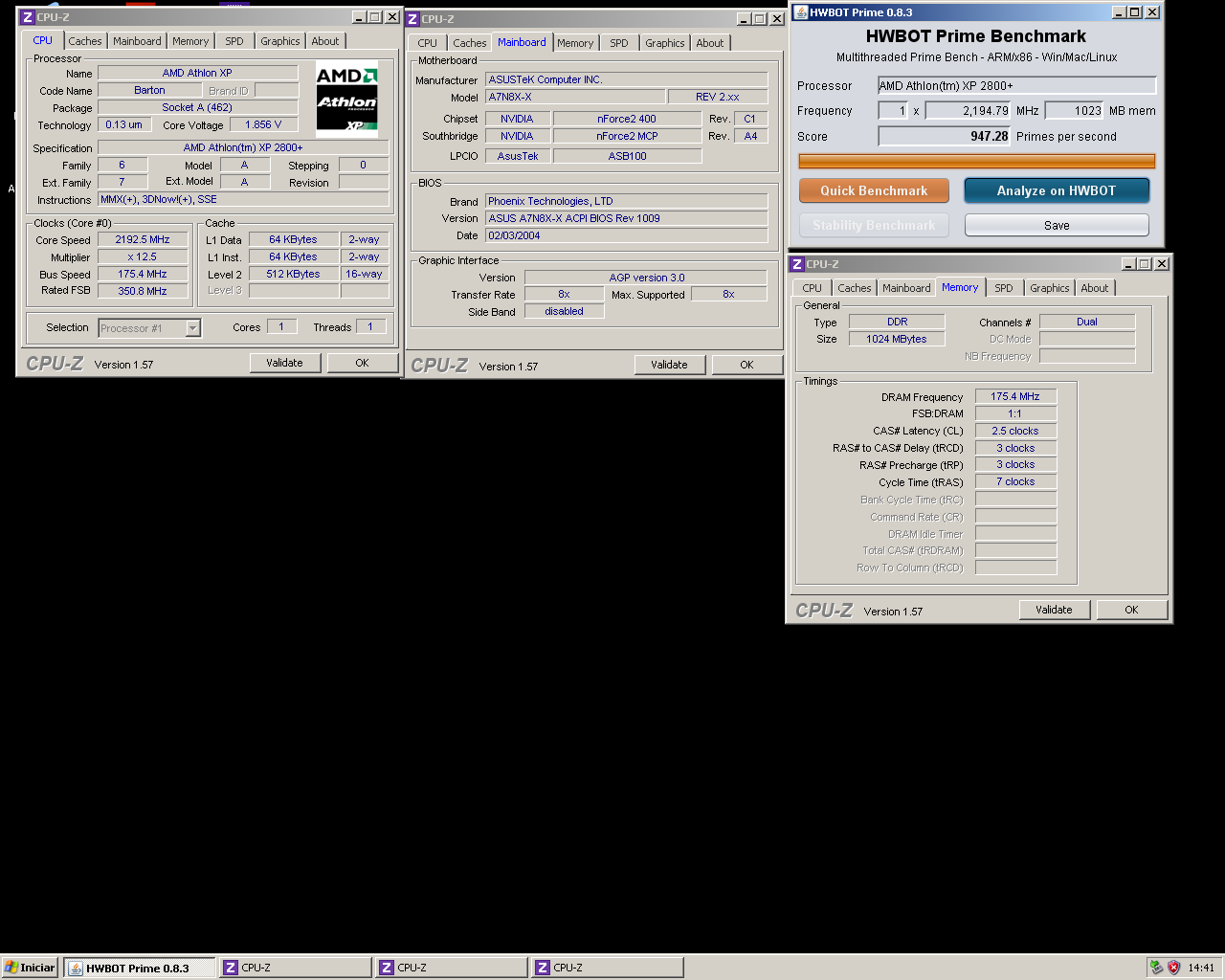Click the 947.28 score field
The width and height of the screenshot is (1225, 980).
point(945,137)
